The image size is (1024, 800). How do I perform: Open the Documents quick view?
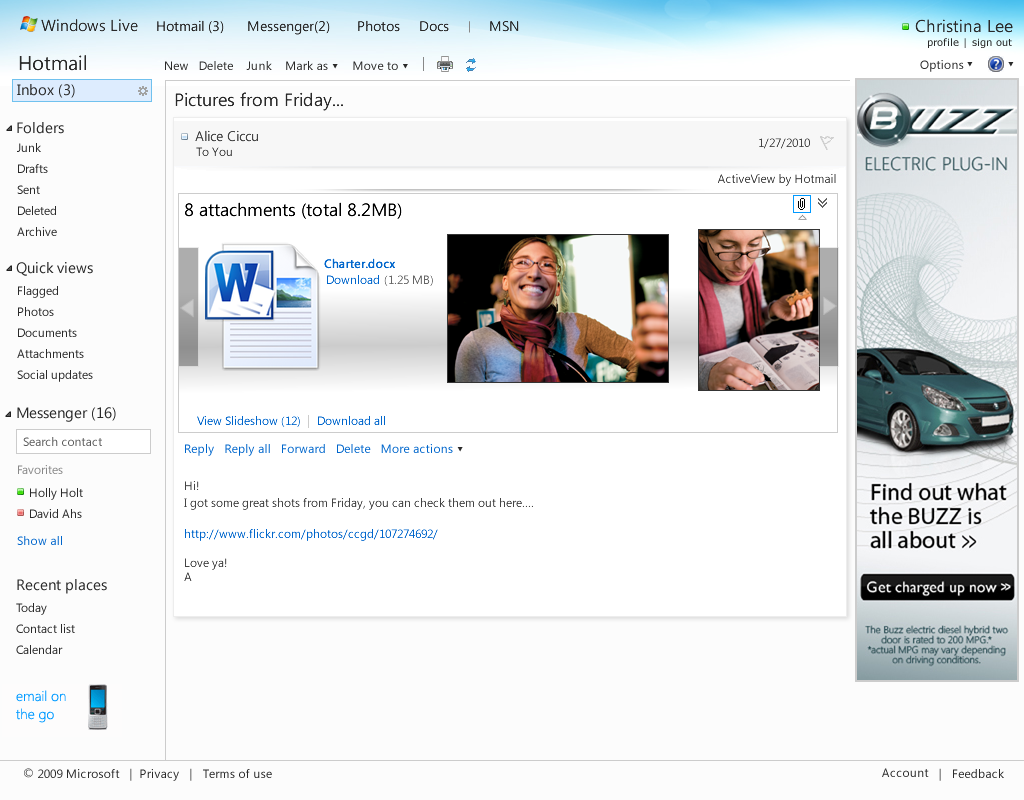coord(47,333)
